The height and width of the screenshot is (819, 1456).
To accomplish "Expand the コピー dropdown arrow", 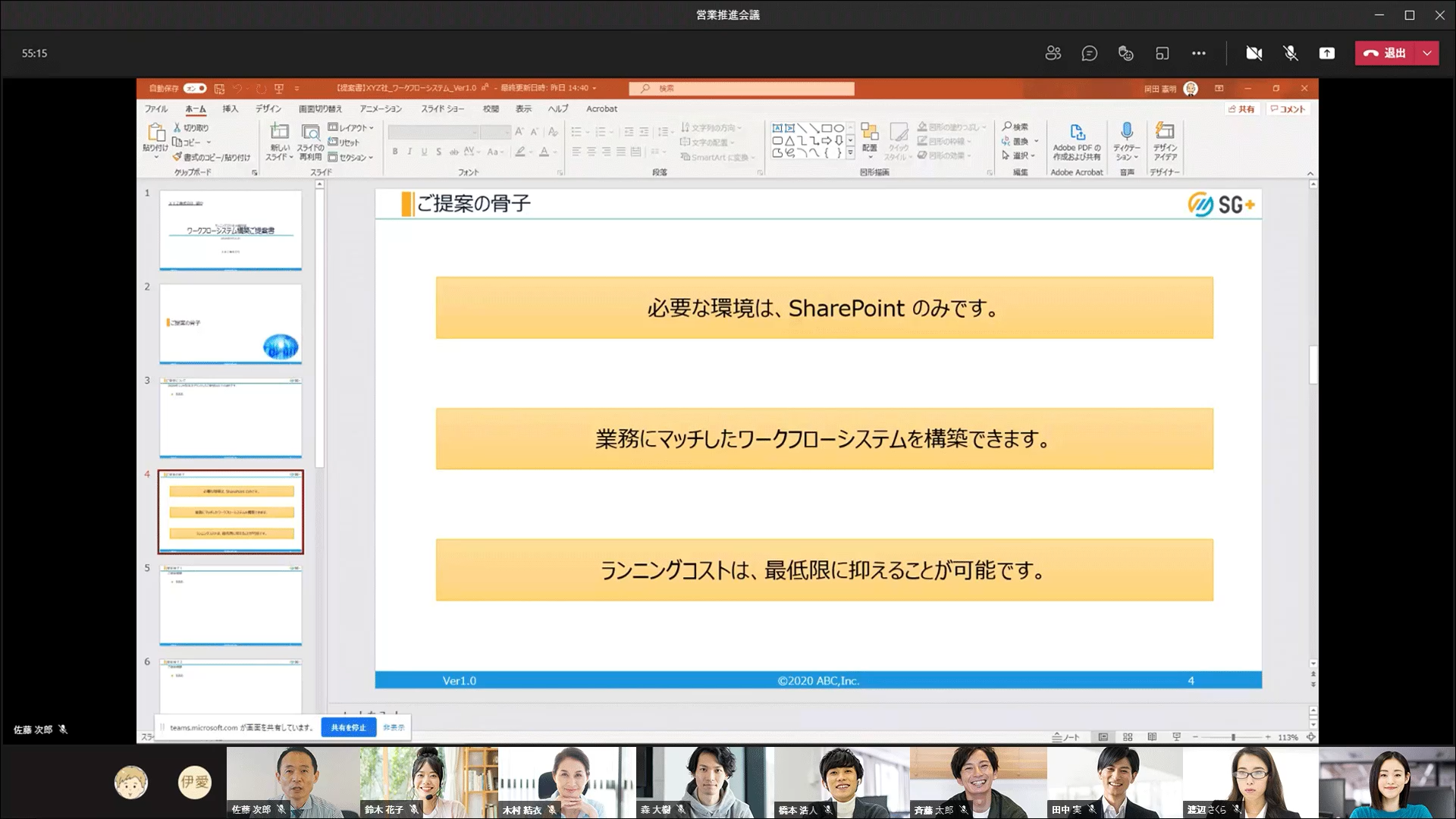I will coord(209,143).
